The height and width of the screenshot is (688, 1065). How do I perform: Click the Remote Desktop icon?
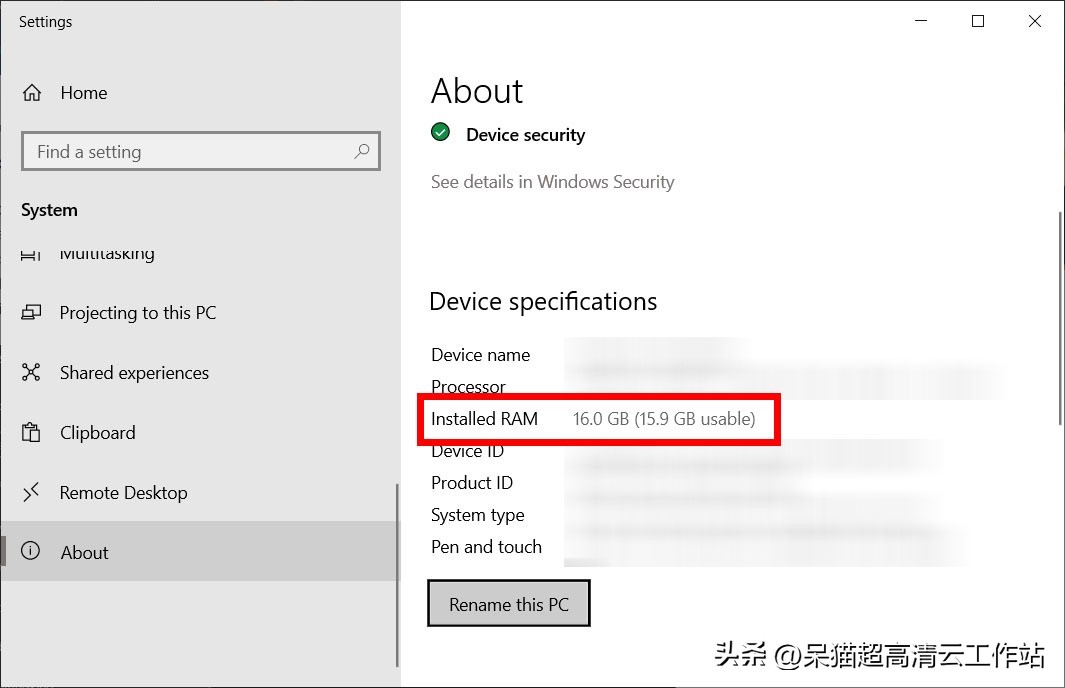tap(32, 492)
